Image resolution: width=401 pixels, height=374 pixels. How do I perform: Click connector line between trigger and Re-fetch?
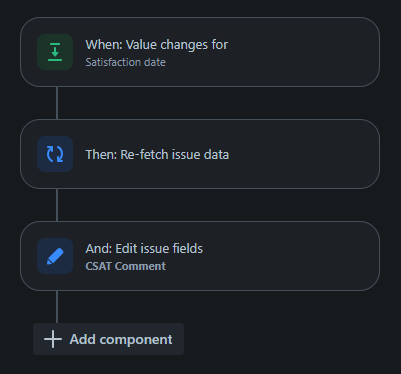point(57,103)
